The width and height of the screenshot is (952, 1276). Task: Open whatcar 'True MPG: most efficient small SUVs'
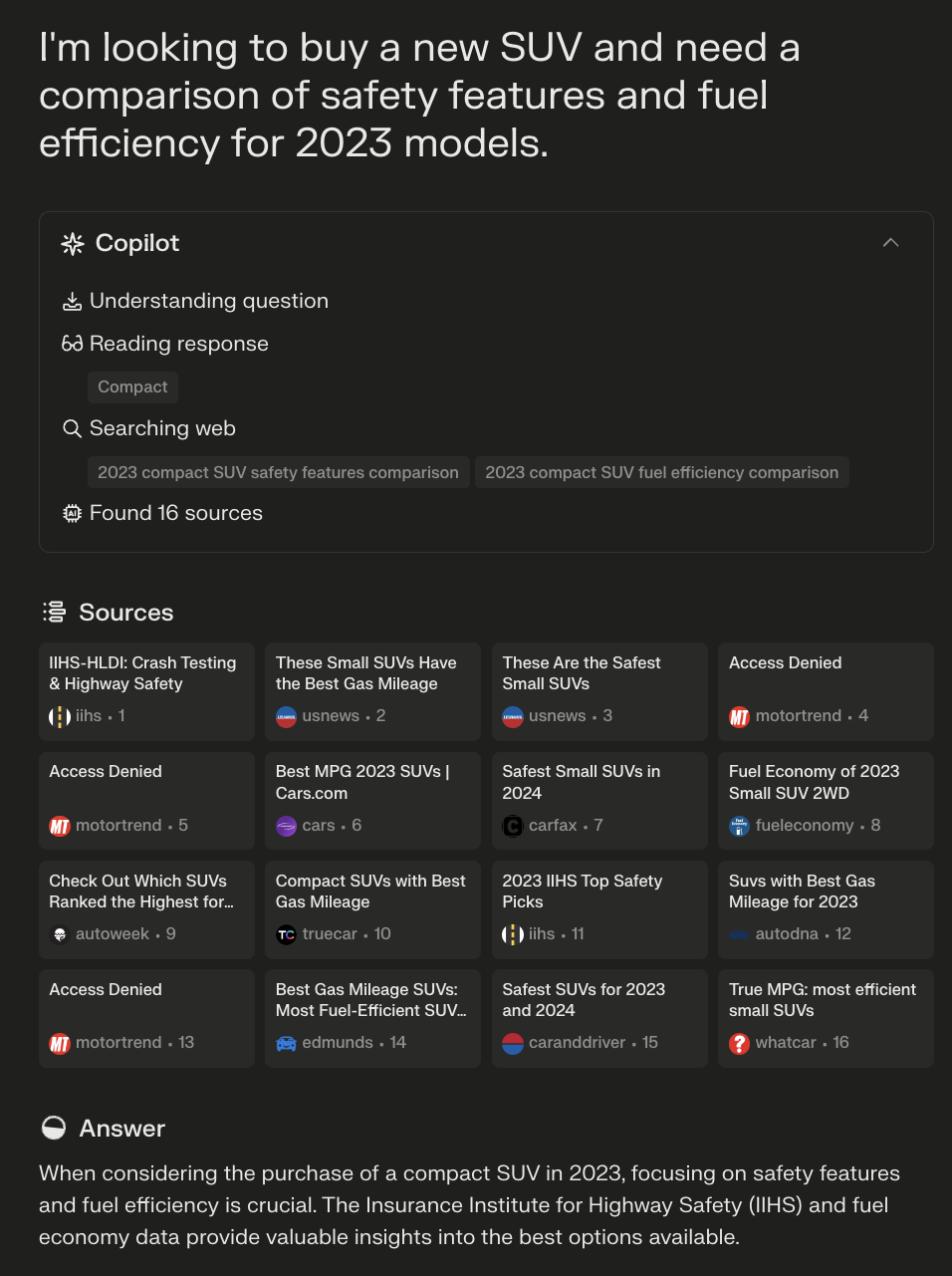(826, 1018)
